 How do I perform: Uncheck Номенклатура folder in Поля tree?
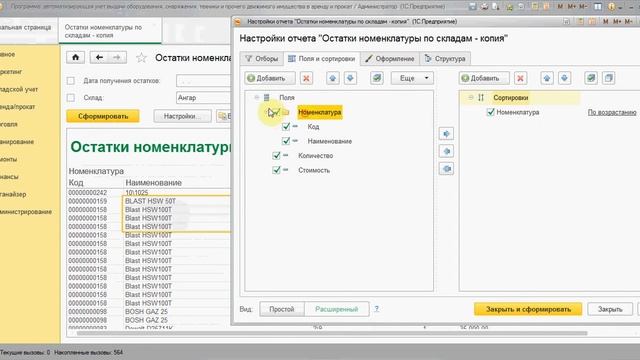pyautogui.click(x=276, y=112)
